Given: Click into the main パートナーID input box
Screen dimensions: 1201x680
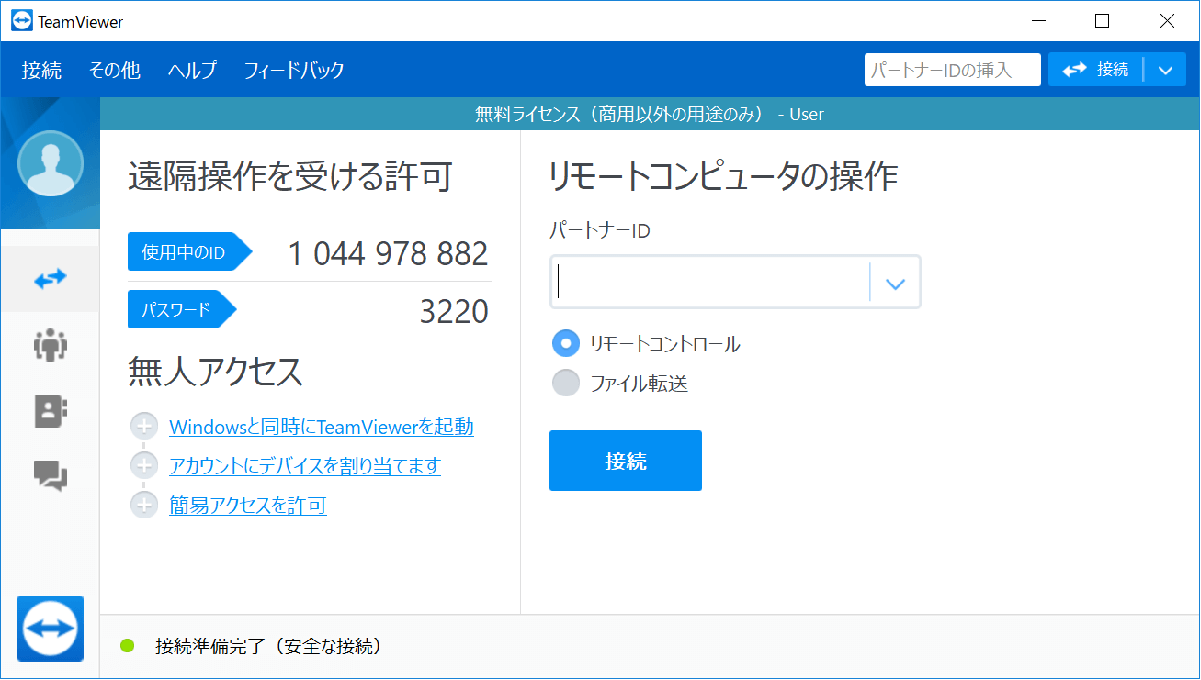Looking at the screenshot, I should point(710,284).
